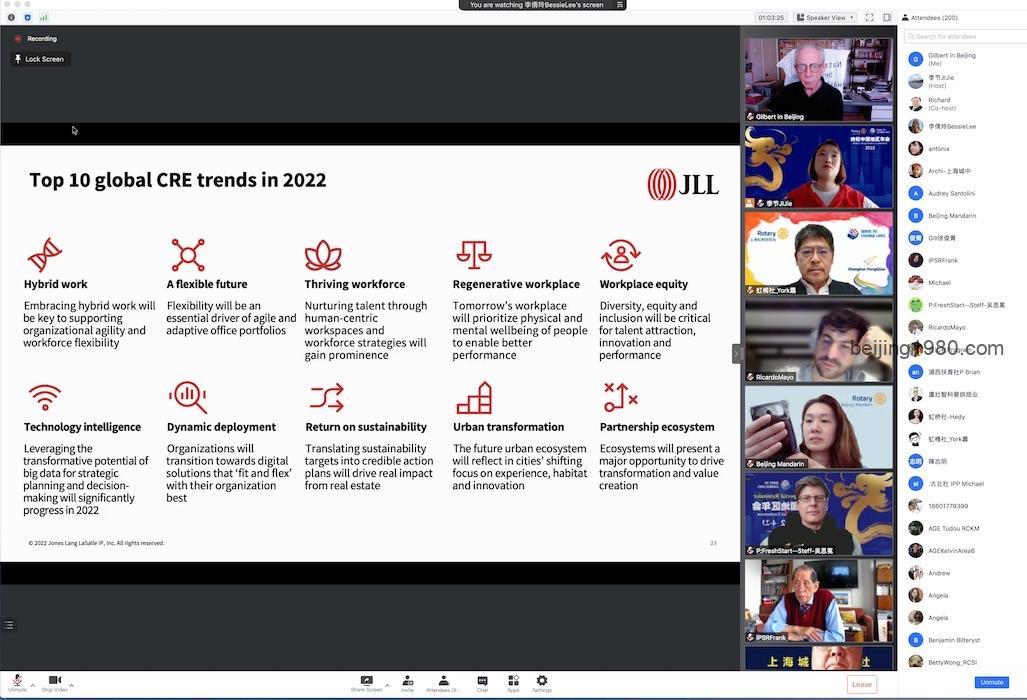Screen dimensions: 1027x700
Task: Open the Chat panel
Action: point(483,683)
